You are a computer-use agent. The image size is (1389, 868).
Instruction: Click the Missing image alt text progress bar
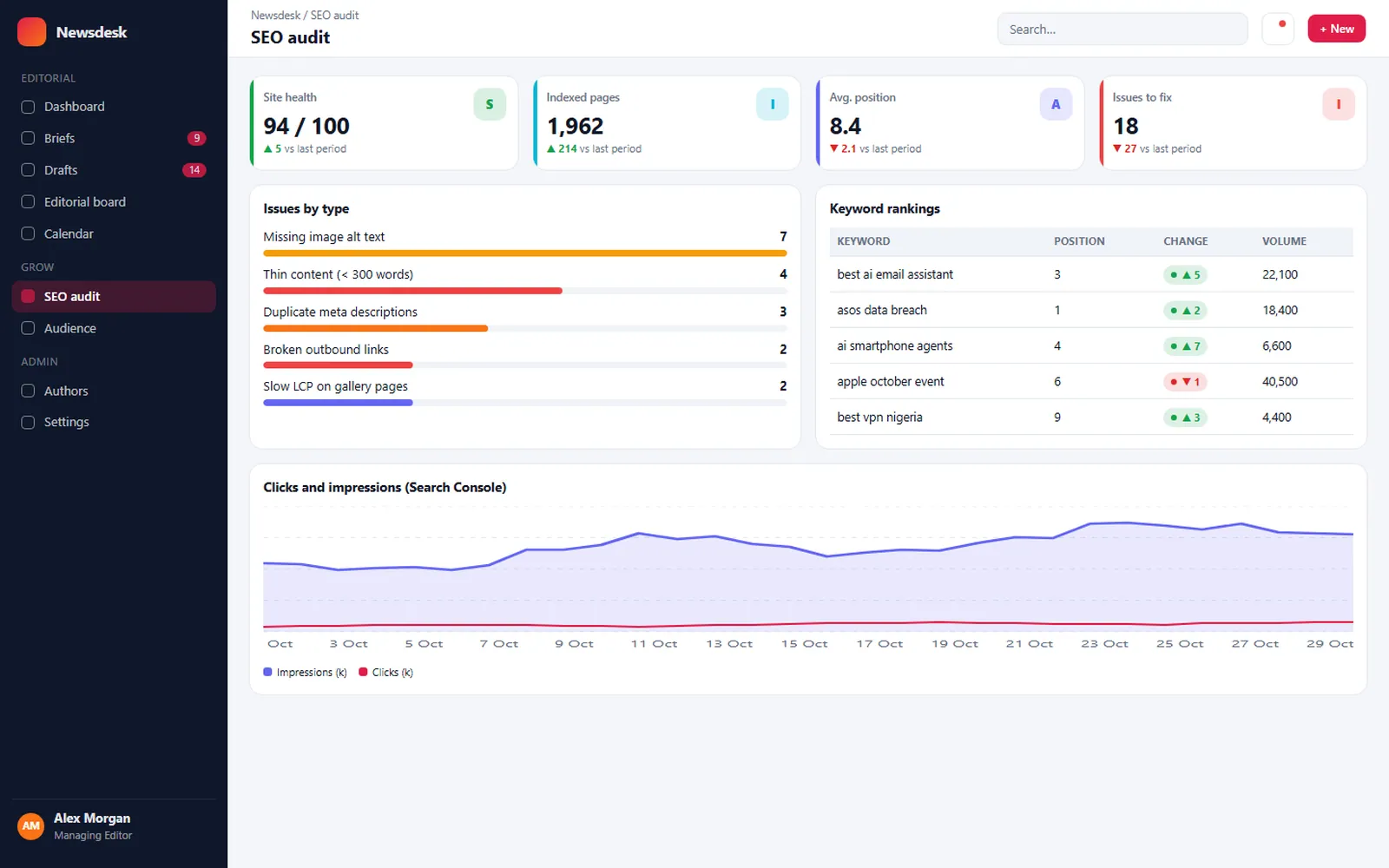click(x=525, y=253)
